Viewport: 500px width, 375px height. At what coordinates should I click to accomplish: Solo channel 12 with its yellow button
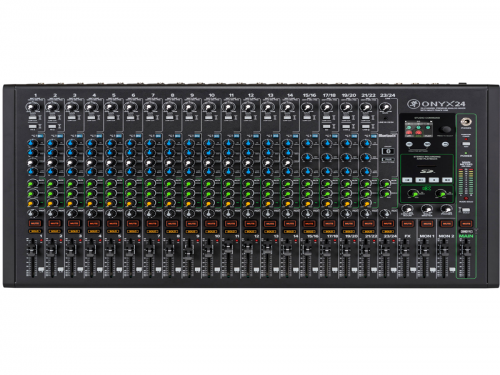coord(250,231)
